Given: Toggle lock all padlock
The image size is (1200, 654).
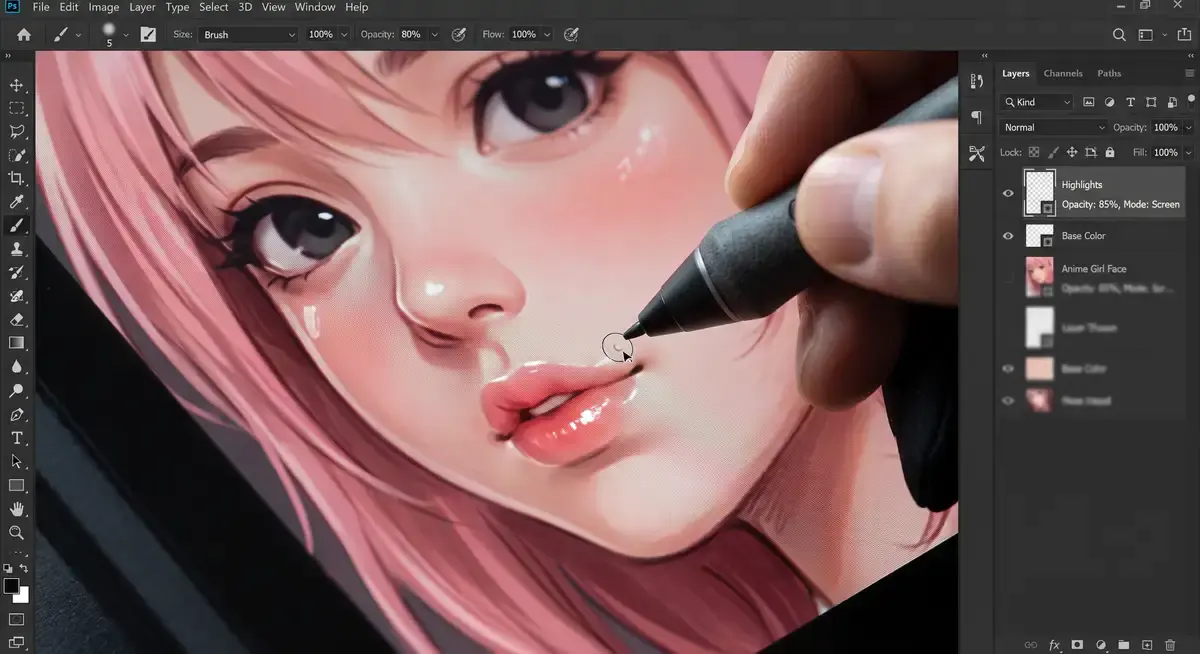Looking at the screenshot, I should pos(1110,153).
